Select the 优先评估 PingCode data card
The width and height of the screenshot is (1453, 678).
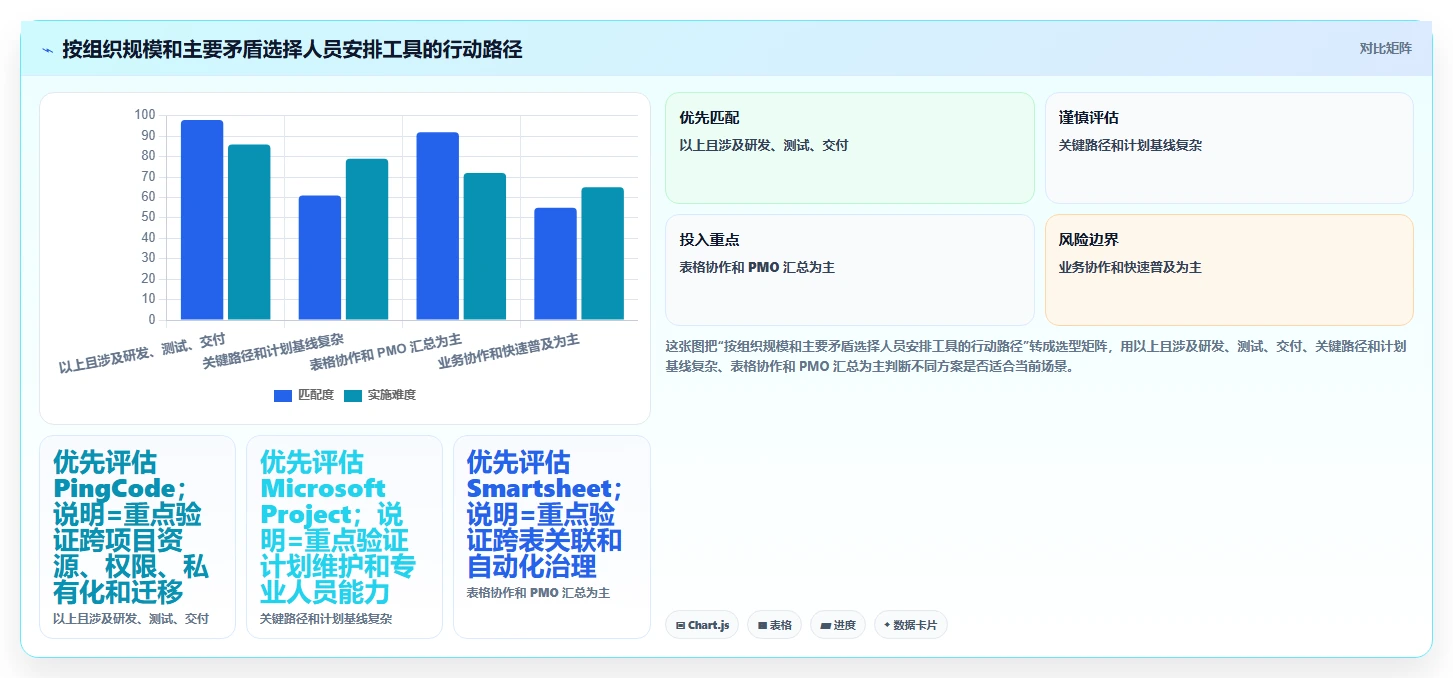137,537
